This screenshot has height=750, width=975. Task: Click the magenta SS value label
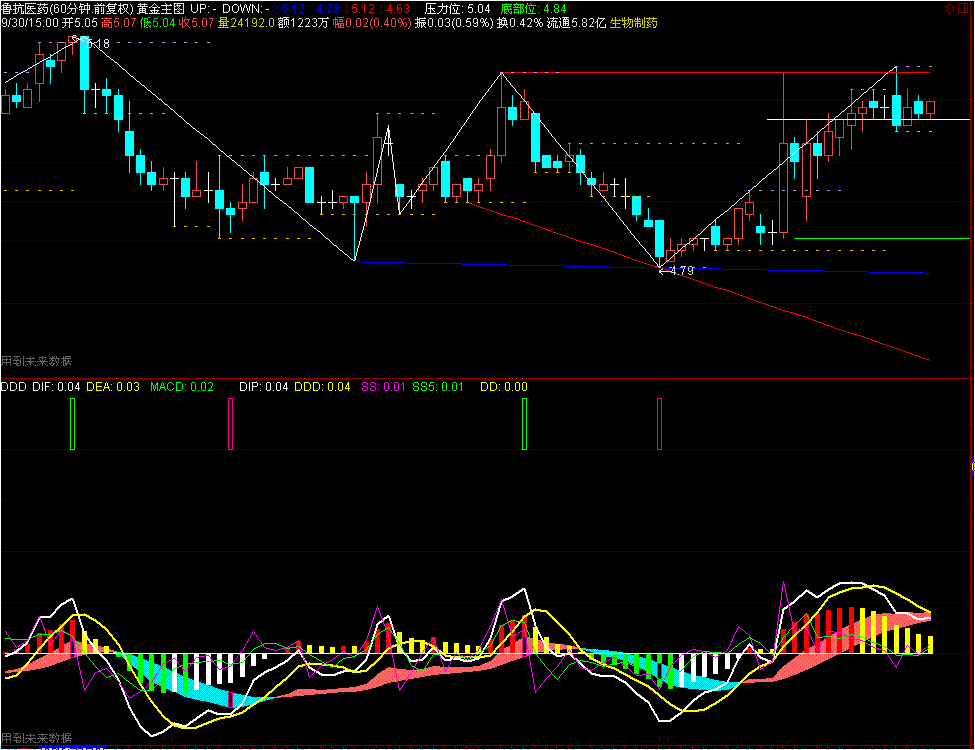click(383, 387)
